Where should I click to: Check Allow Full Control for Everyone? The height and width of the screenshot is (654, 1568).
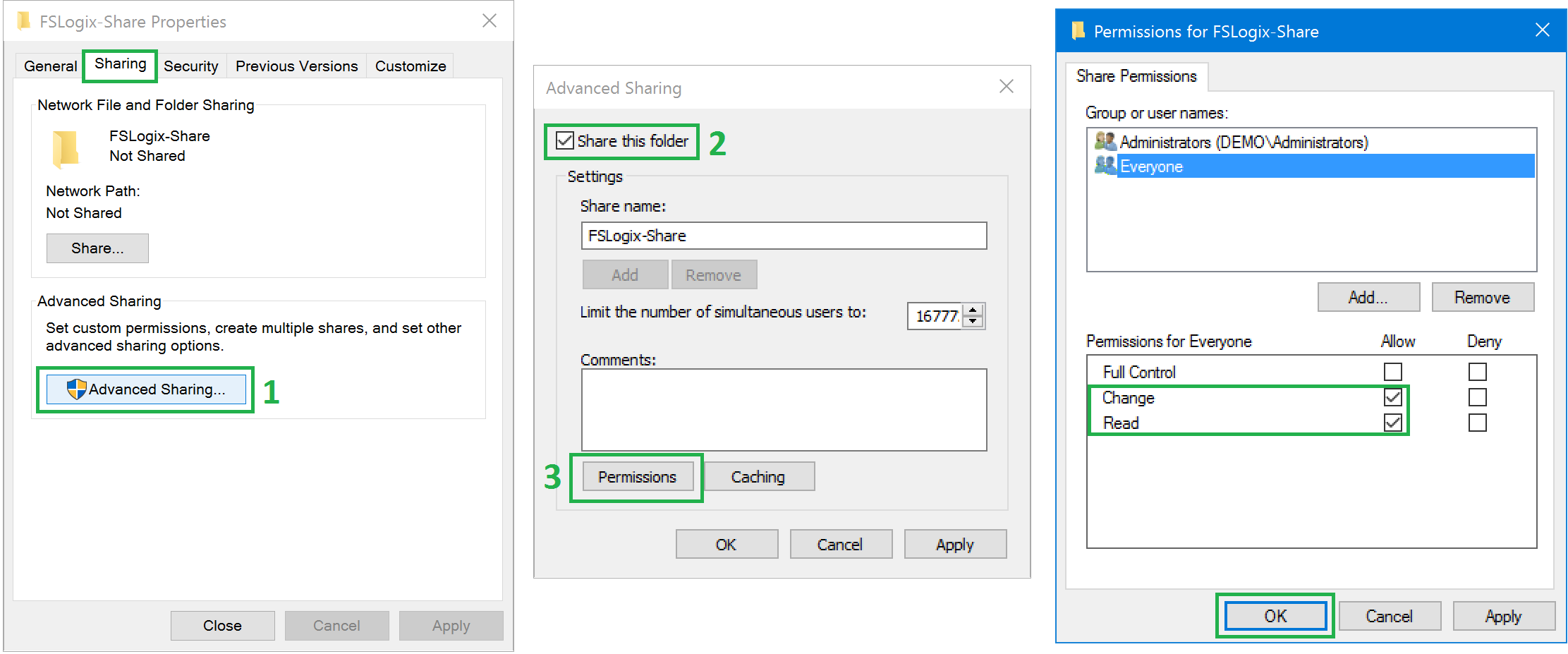pyautogui.click(x=1392, y=372)
